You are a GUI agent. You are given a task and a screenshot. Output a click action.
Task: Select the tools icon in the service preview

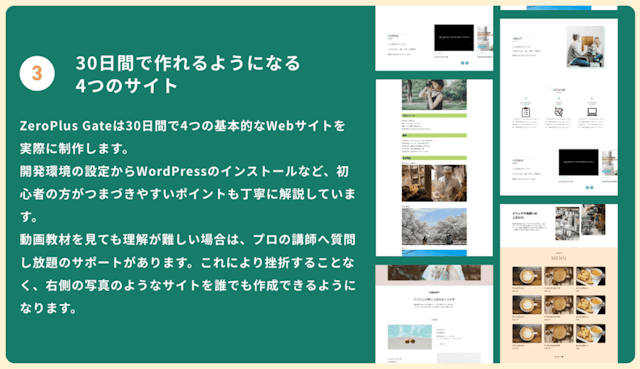point(559,112)
